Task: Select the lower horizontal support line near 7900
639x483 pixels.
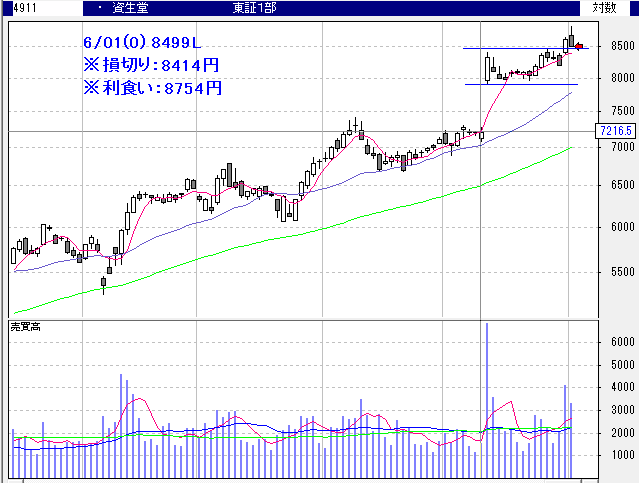Action: [520, 84]
